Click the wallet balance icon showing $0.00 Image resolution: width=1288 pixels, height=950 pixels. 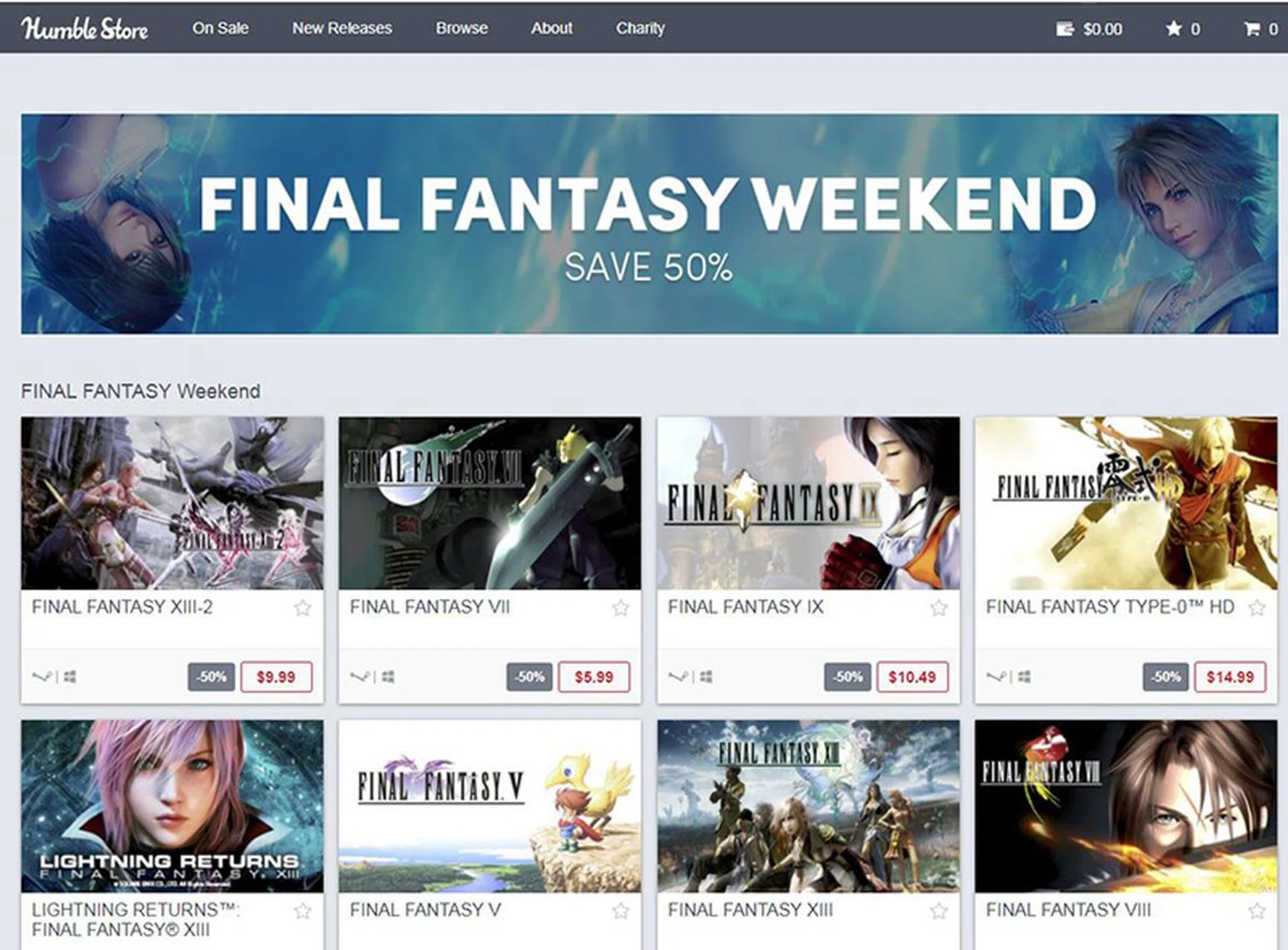[1065, 29]
